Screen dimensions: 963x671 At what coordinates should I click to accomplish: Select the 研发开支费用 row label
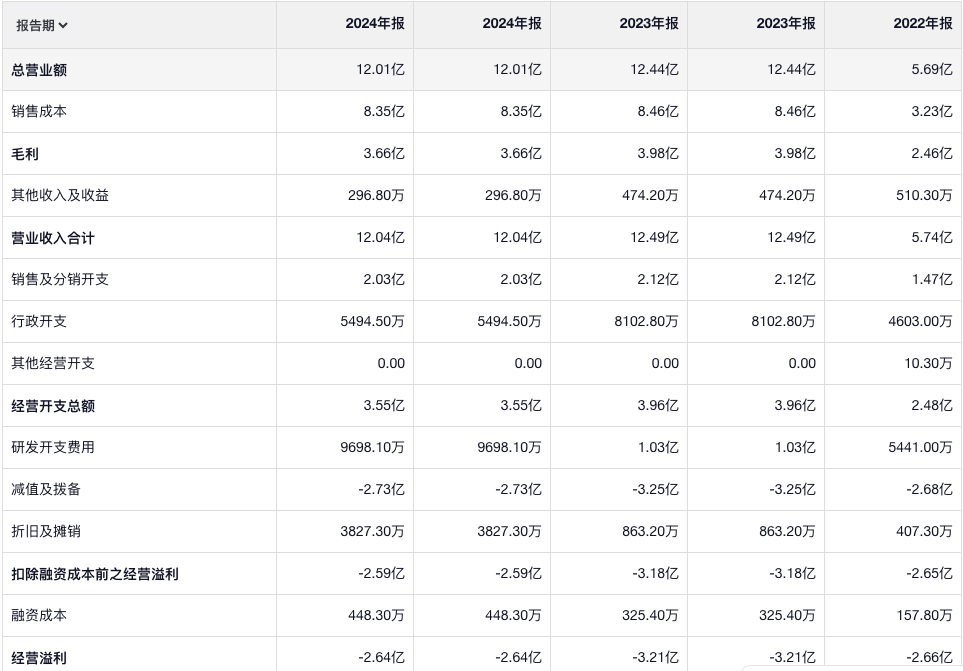[53, 448]
